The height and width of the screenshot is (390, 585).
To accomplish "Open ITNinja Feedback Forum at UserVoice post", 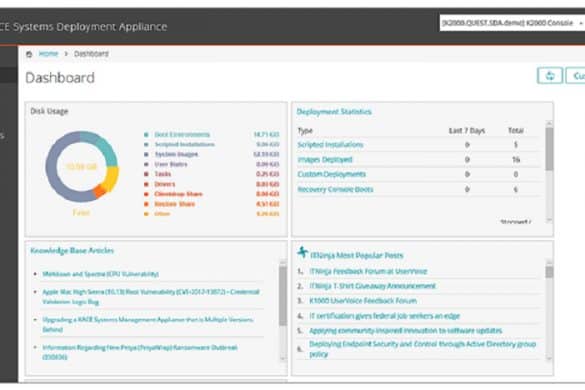I will tap(368, 271).
